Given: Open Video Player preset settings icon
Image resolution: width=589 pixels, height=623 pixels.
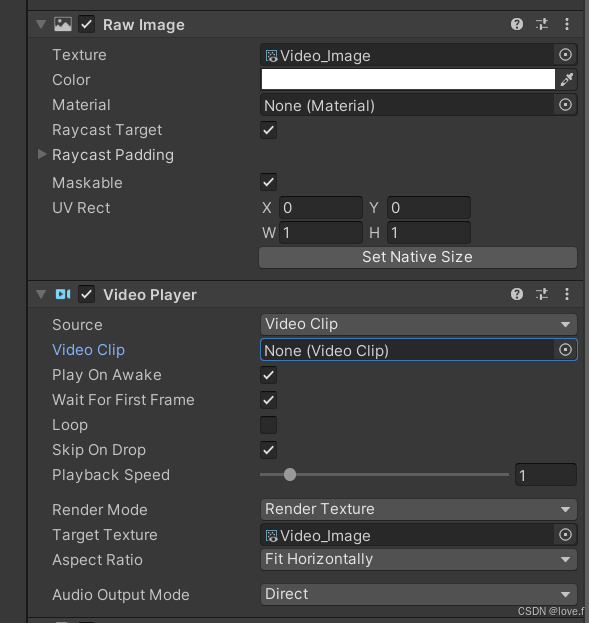Looking at the screenshot, I should pos(542,294).
